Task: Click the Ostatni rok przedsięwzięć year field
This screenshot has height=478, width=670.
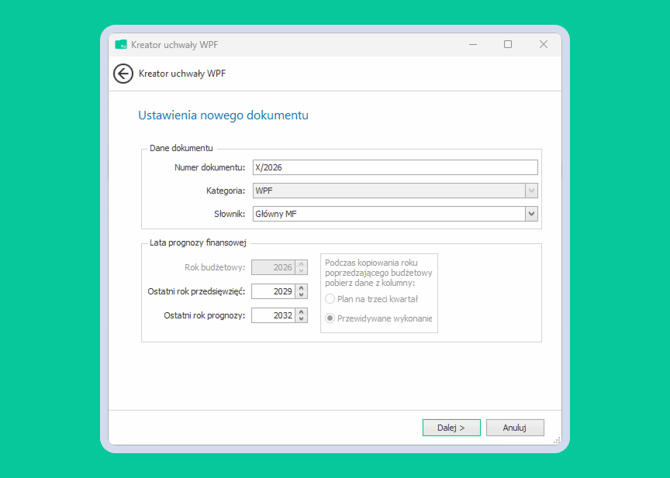Action: coord(273,292)
